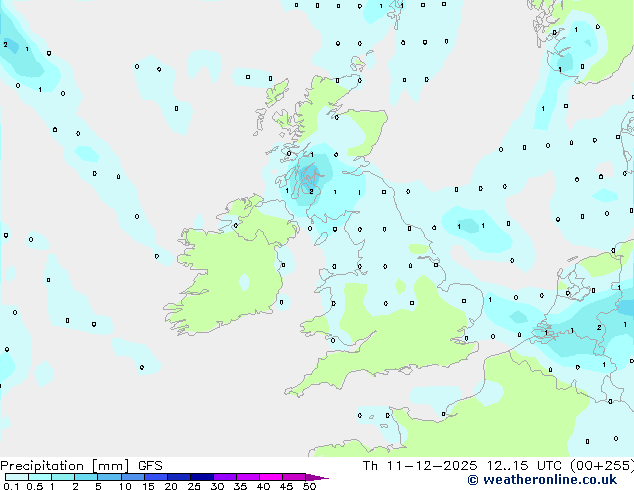Click the '0.5' legend scale label
This screenshot has width=634, height=490.
point(34,486)
